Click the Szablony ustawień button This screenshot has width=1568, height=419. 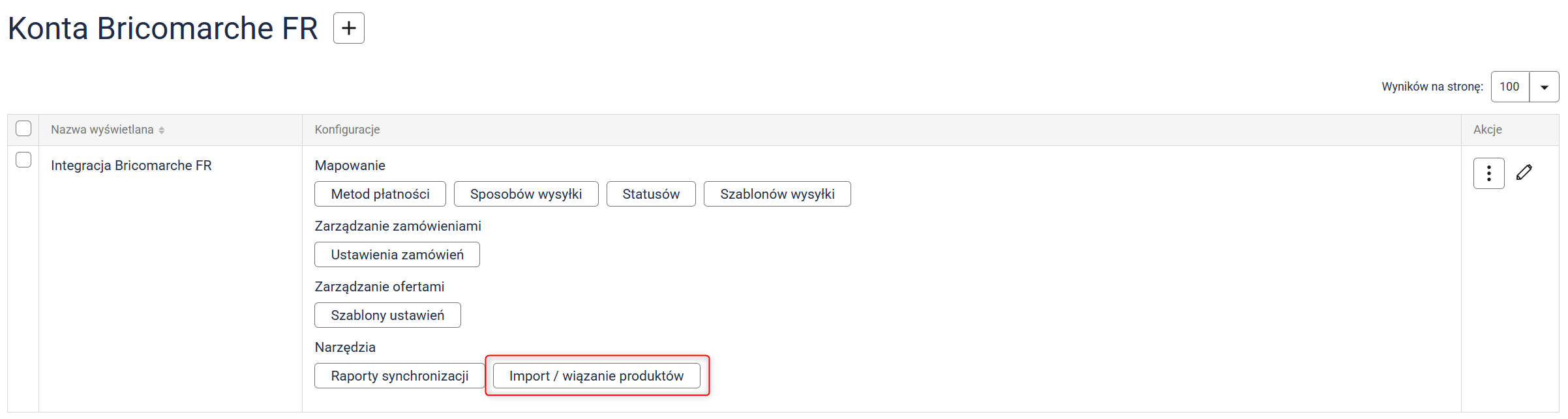pyautogui.click(x=387, y=315)
